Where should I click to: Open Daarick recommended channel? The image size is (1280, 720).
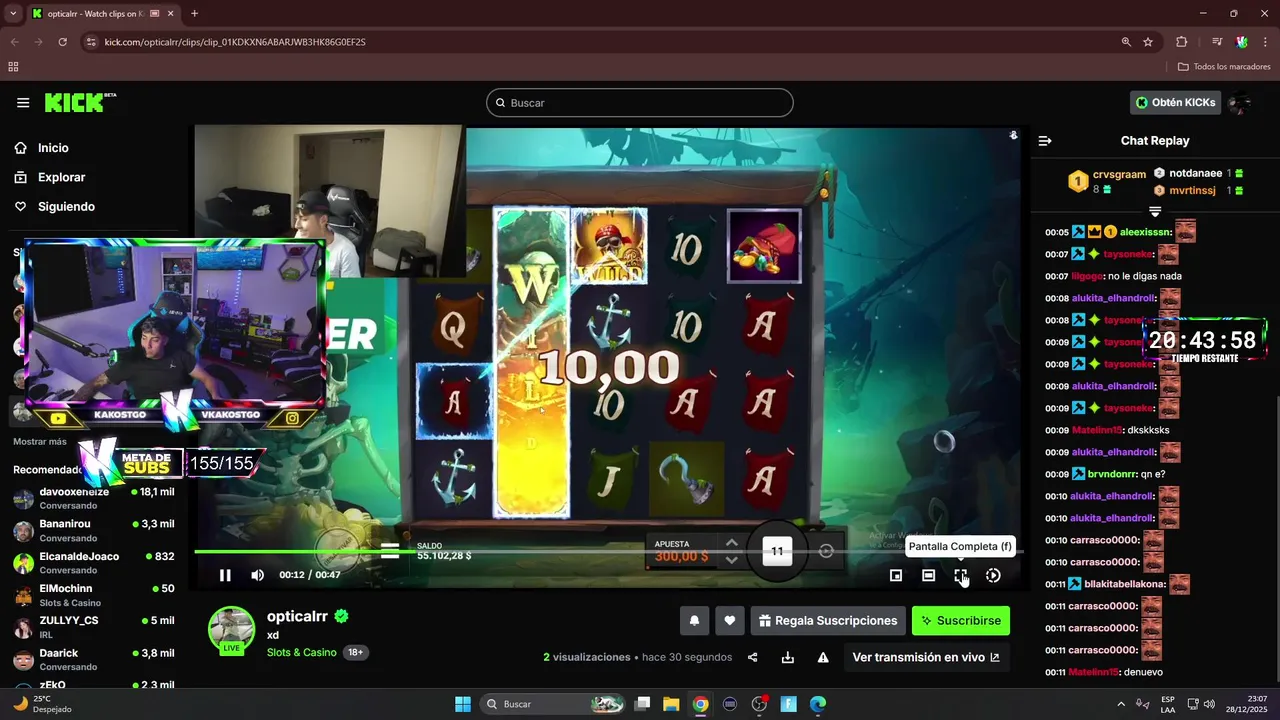(94, 659)
